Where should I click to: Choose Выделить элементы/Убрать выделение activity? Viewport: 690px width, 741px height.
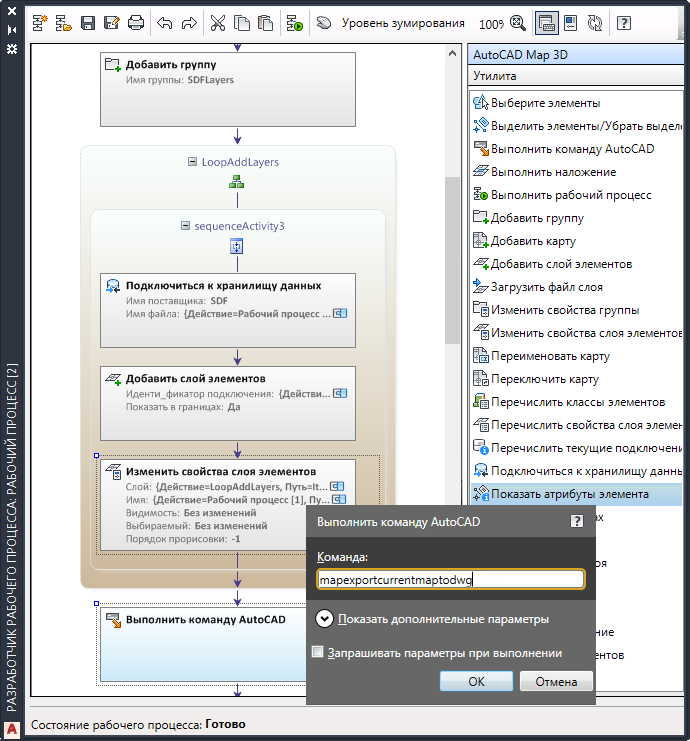[x=577, y=126]
